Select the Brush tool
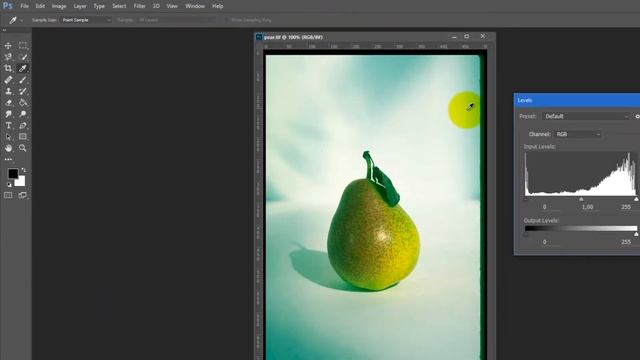The image size is (640, 360). coord(23,80)
